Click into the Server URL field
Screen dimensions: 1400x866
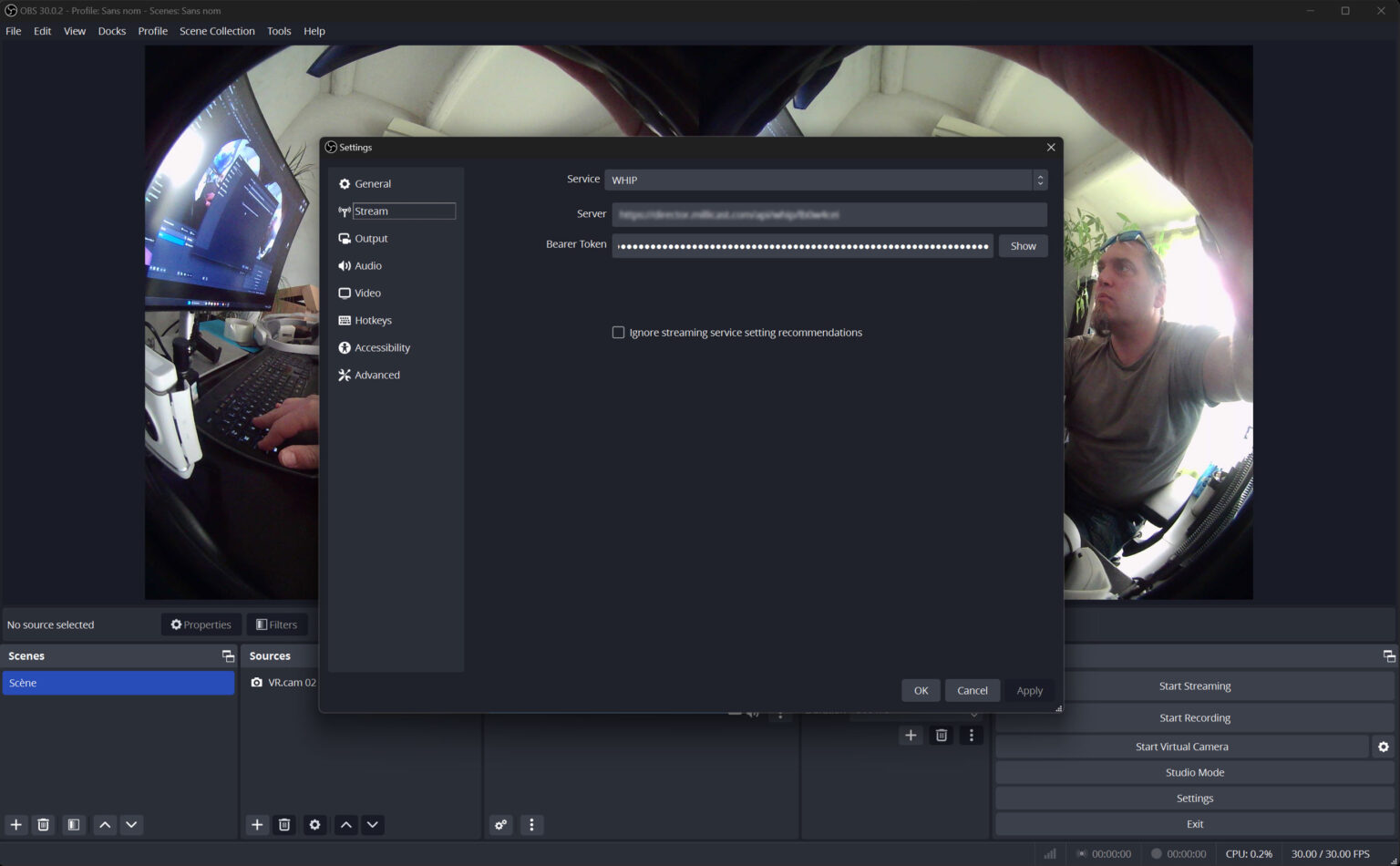829,215
